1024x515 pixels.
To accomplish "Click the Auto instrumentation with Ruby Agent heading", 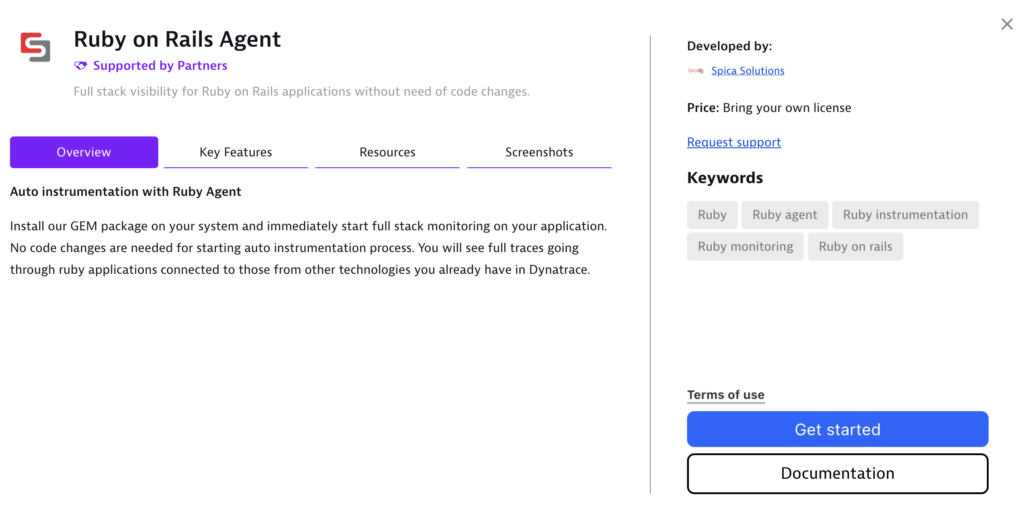I will tap(125, 191).
